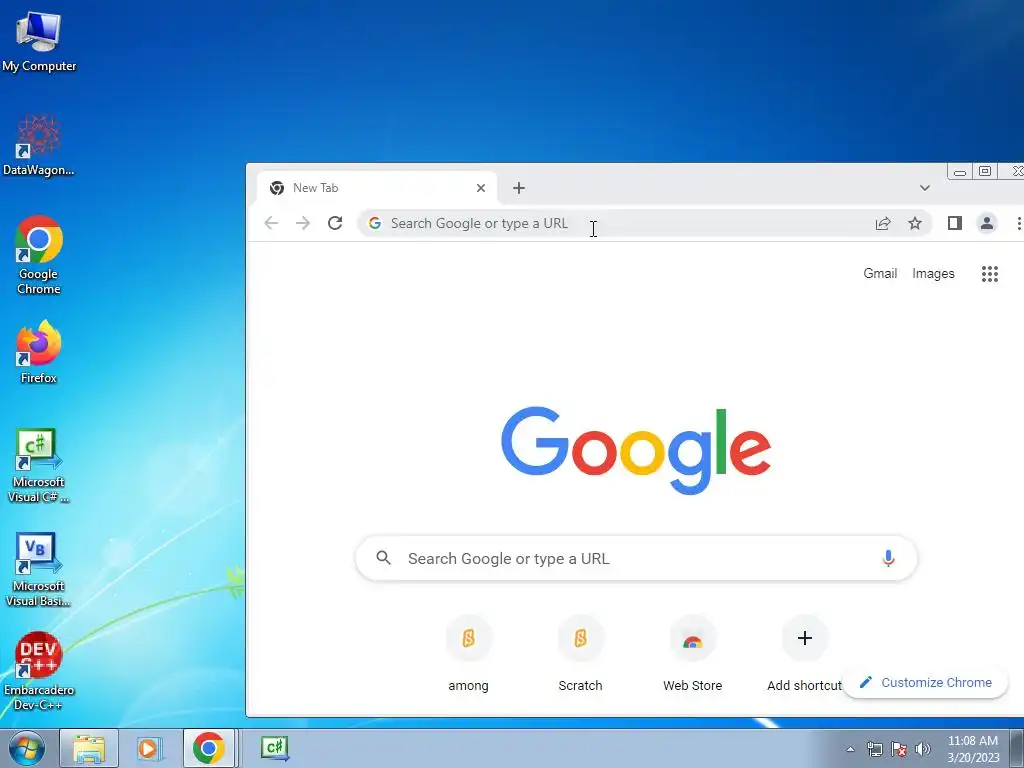Select the Firefox desktop shortcut

[39, 352]
